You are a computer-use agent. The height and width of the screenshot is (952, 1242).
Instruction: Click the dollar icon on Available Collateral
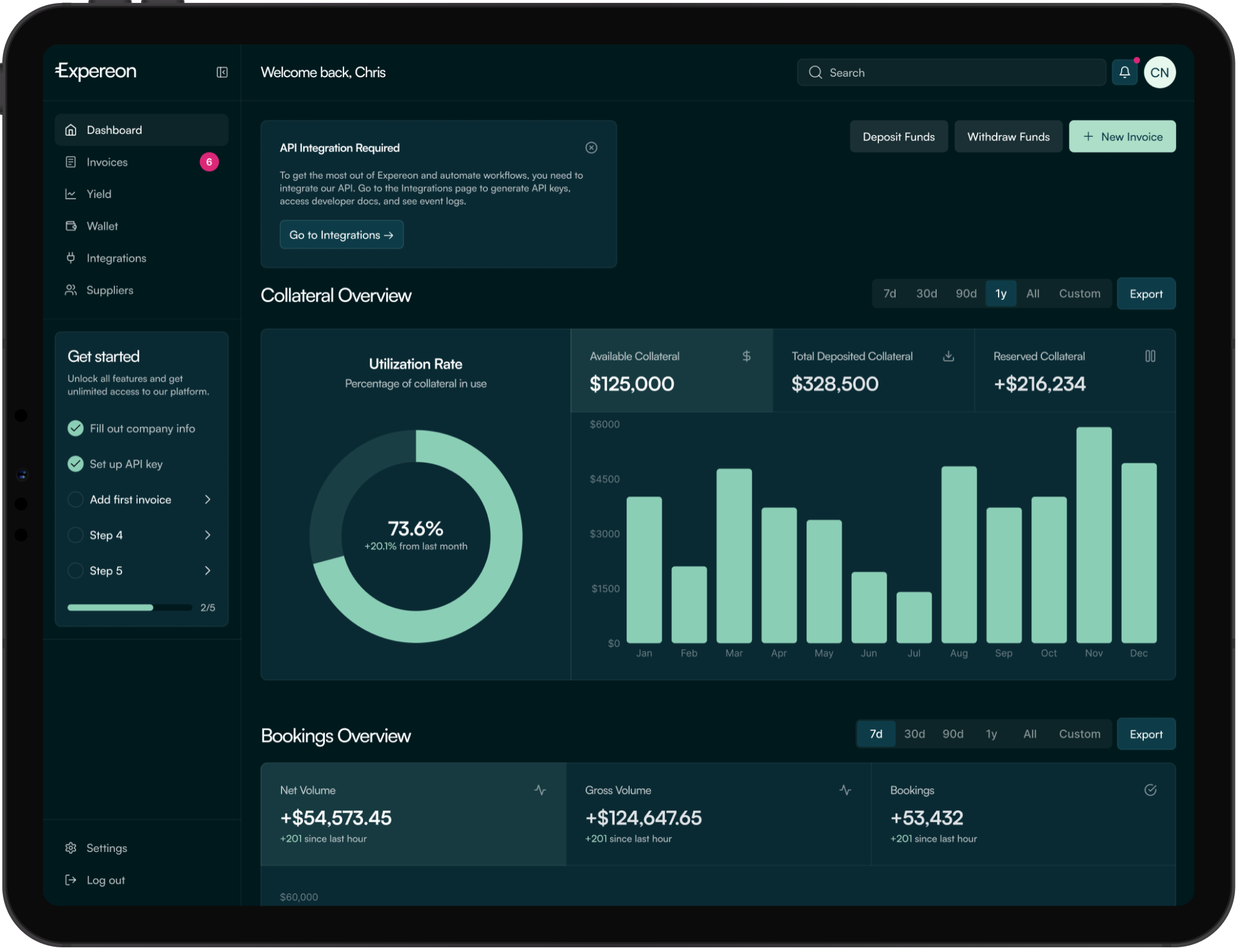pyautogui.click(x=746, y=356)
